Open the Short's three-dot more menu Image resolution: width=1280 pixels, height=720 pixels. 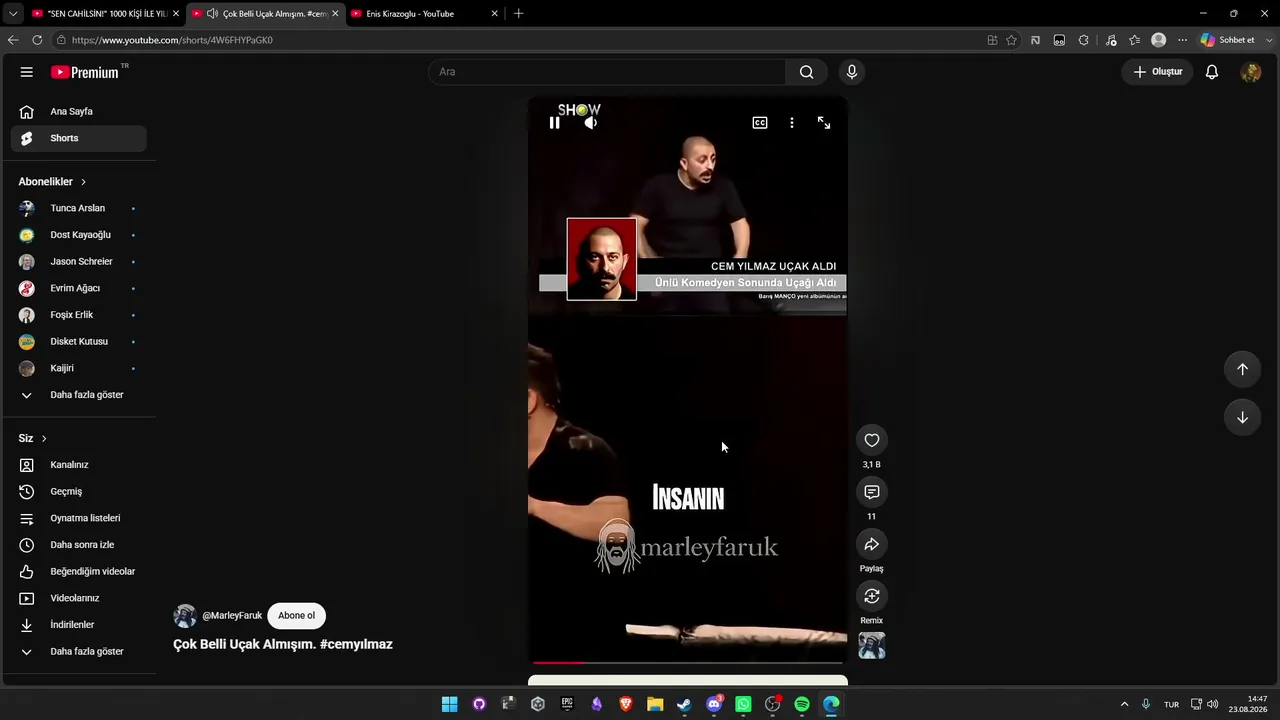792,123
